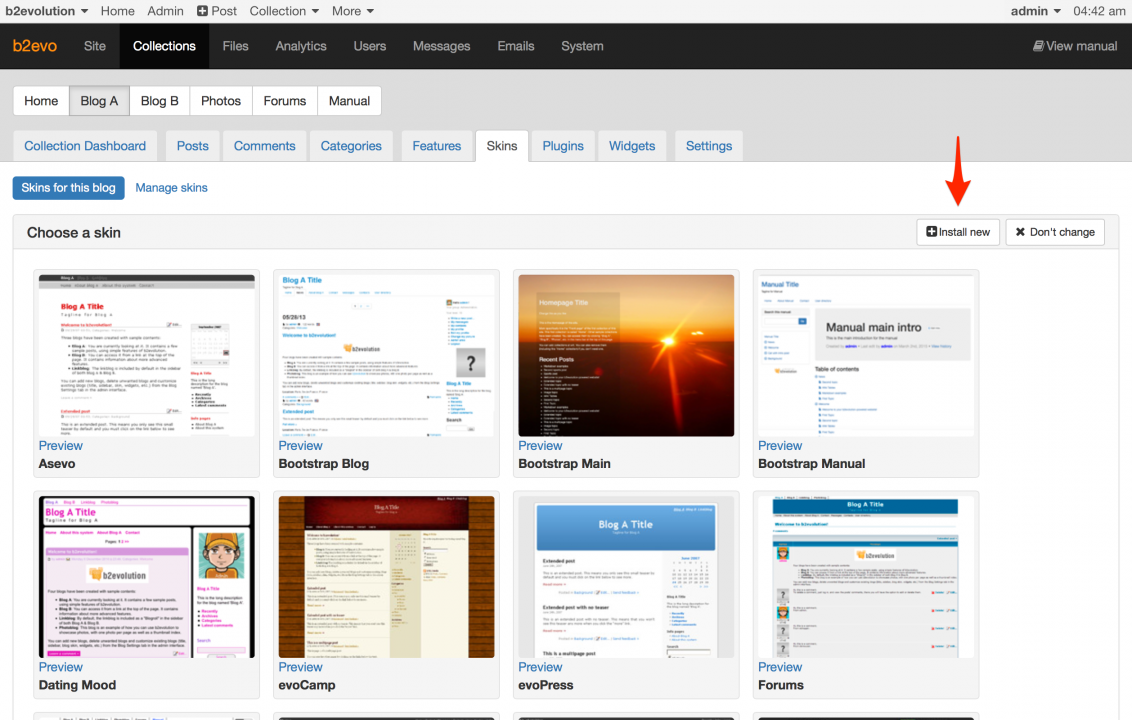1132x720 pixels.
Task: Open the Categories tab
Action: click(x=351, y=146)
